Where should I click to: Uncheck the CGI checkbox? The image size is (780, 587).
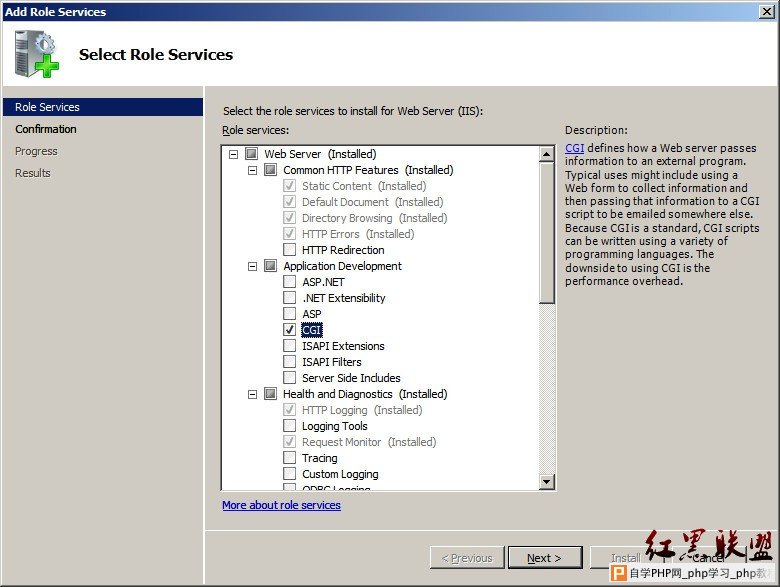point(290,329)
